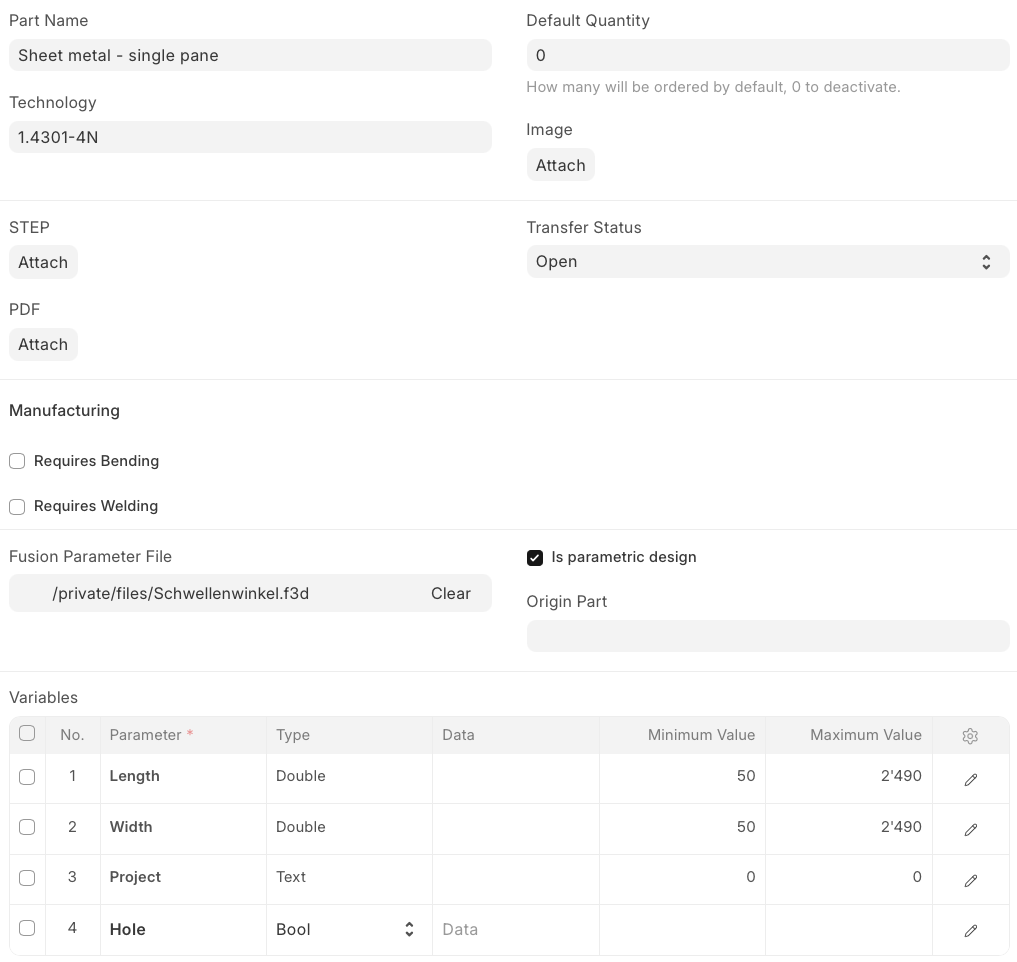Select all rows in Variables table

(27, 733)
